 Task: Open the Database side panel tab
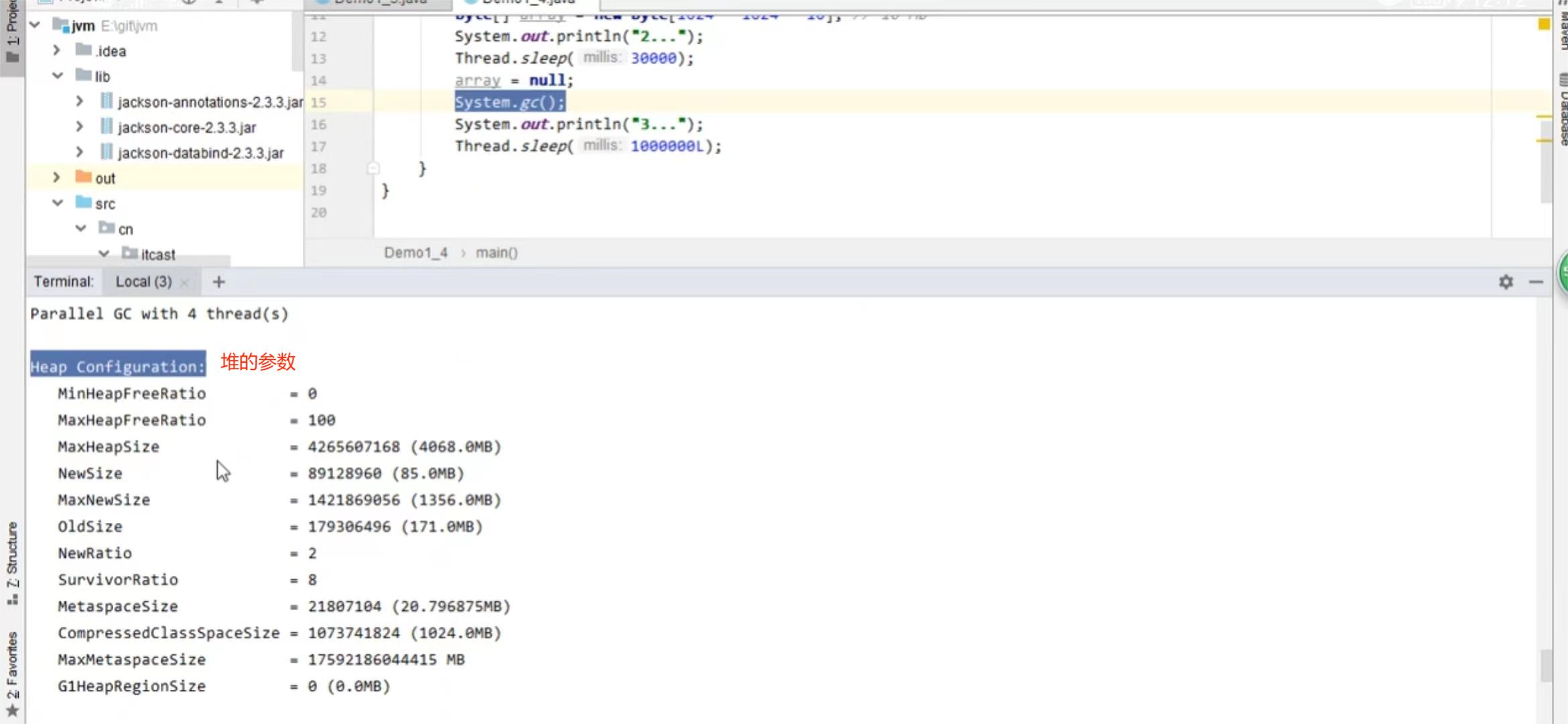(1563, 111)
